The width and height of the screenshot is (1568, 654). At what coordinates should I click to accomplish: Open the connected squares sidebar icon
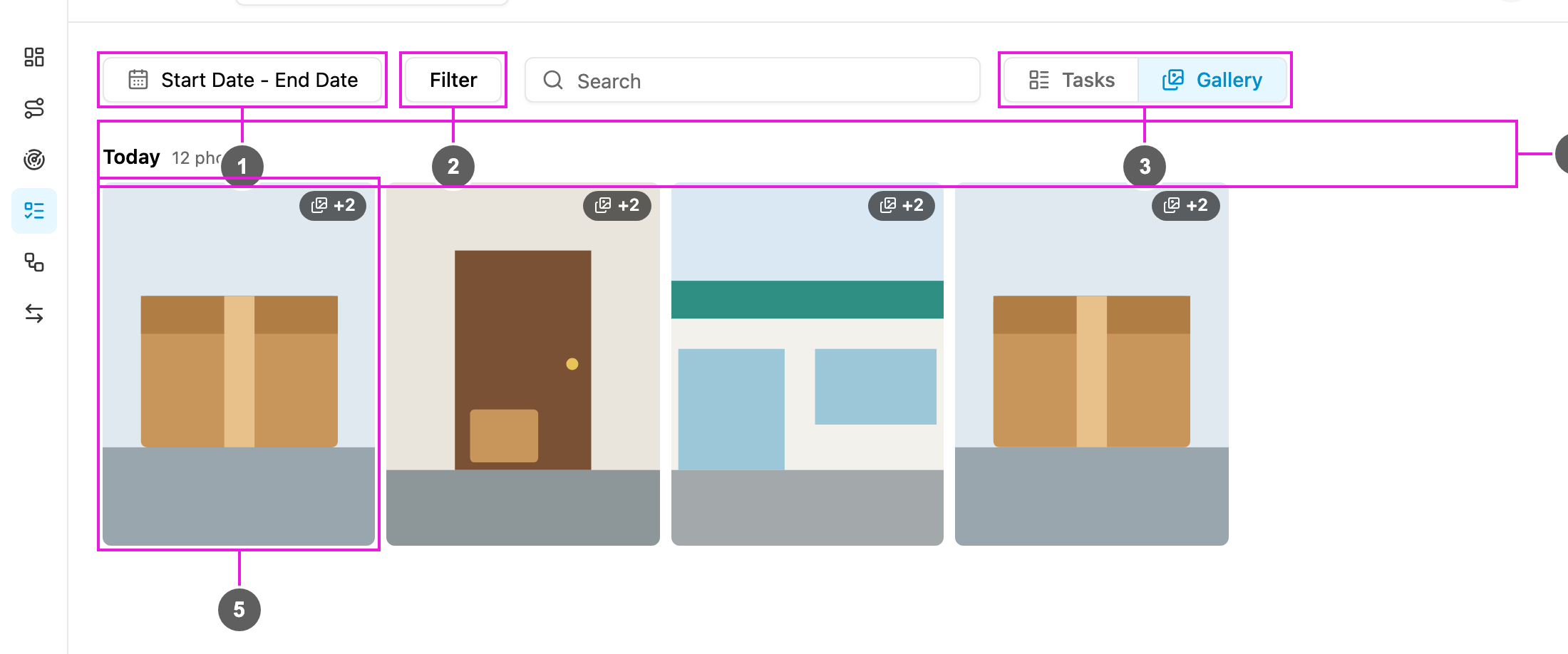tap(34, 262)
